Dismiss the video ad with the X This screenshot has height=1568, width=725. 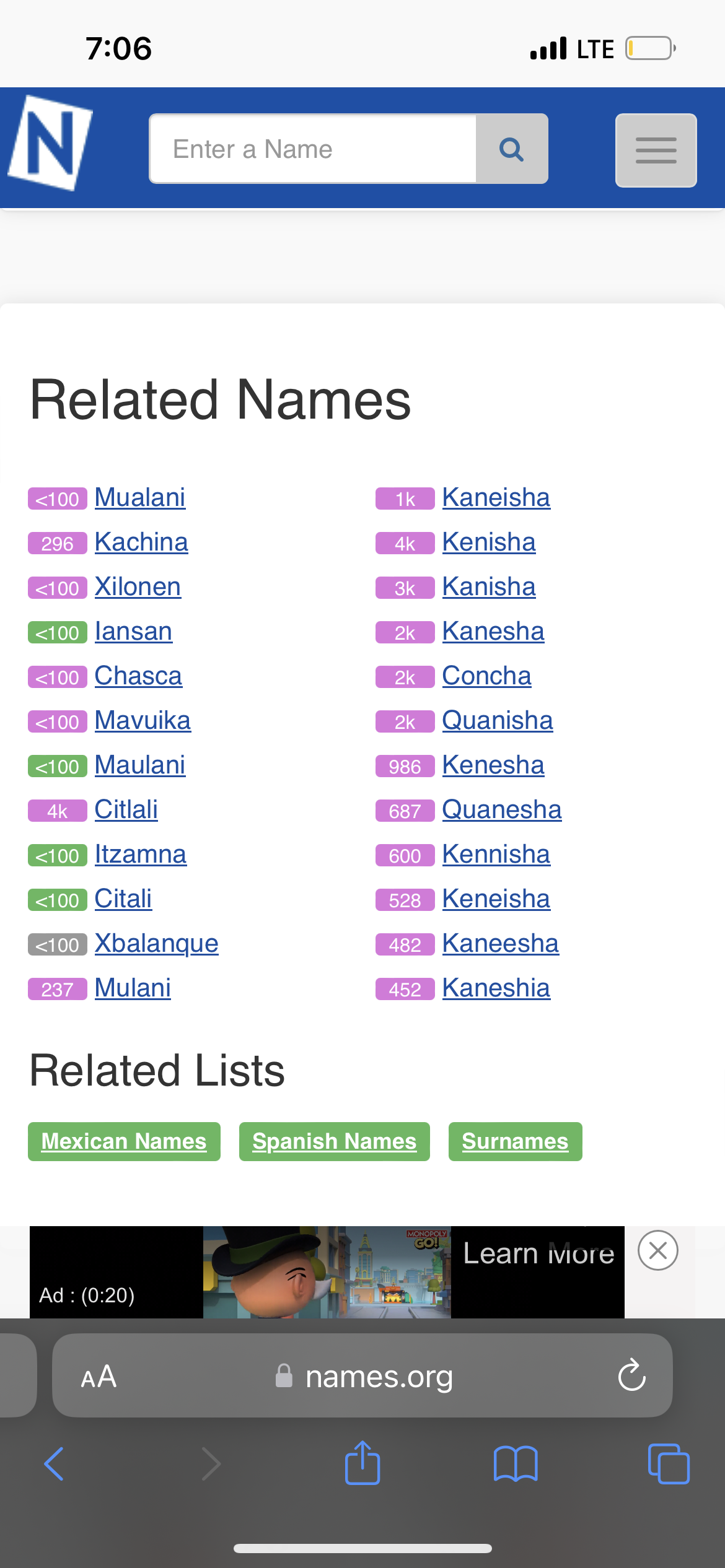pyautogui.click(x=657, y=1251)
